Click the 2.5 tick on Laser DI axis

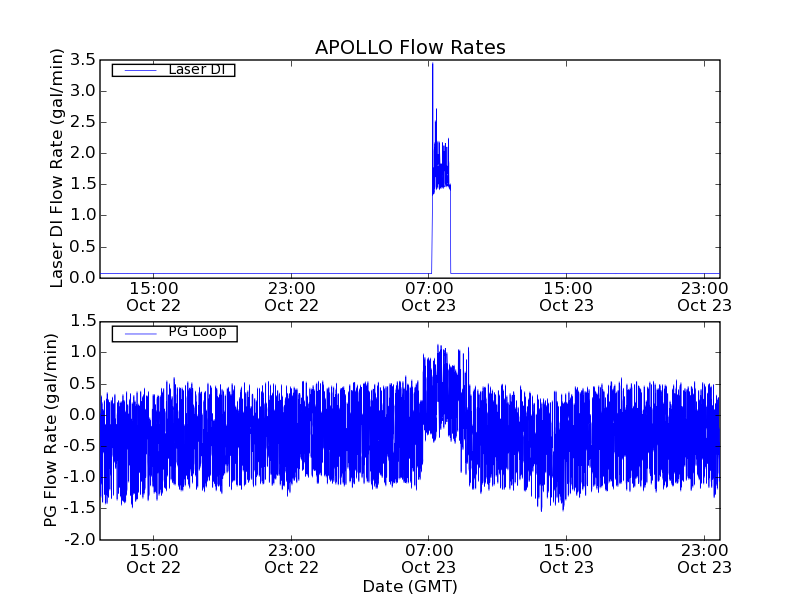83,122
